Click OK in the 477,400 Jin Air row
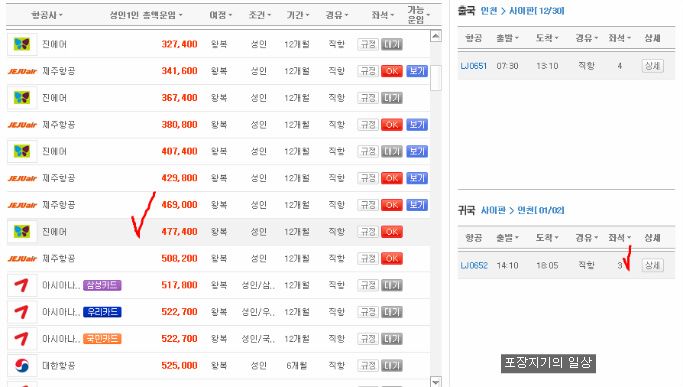The height and width of the screenshot is (387, 683). coord(392,231)
